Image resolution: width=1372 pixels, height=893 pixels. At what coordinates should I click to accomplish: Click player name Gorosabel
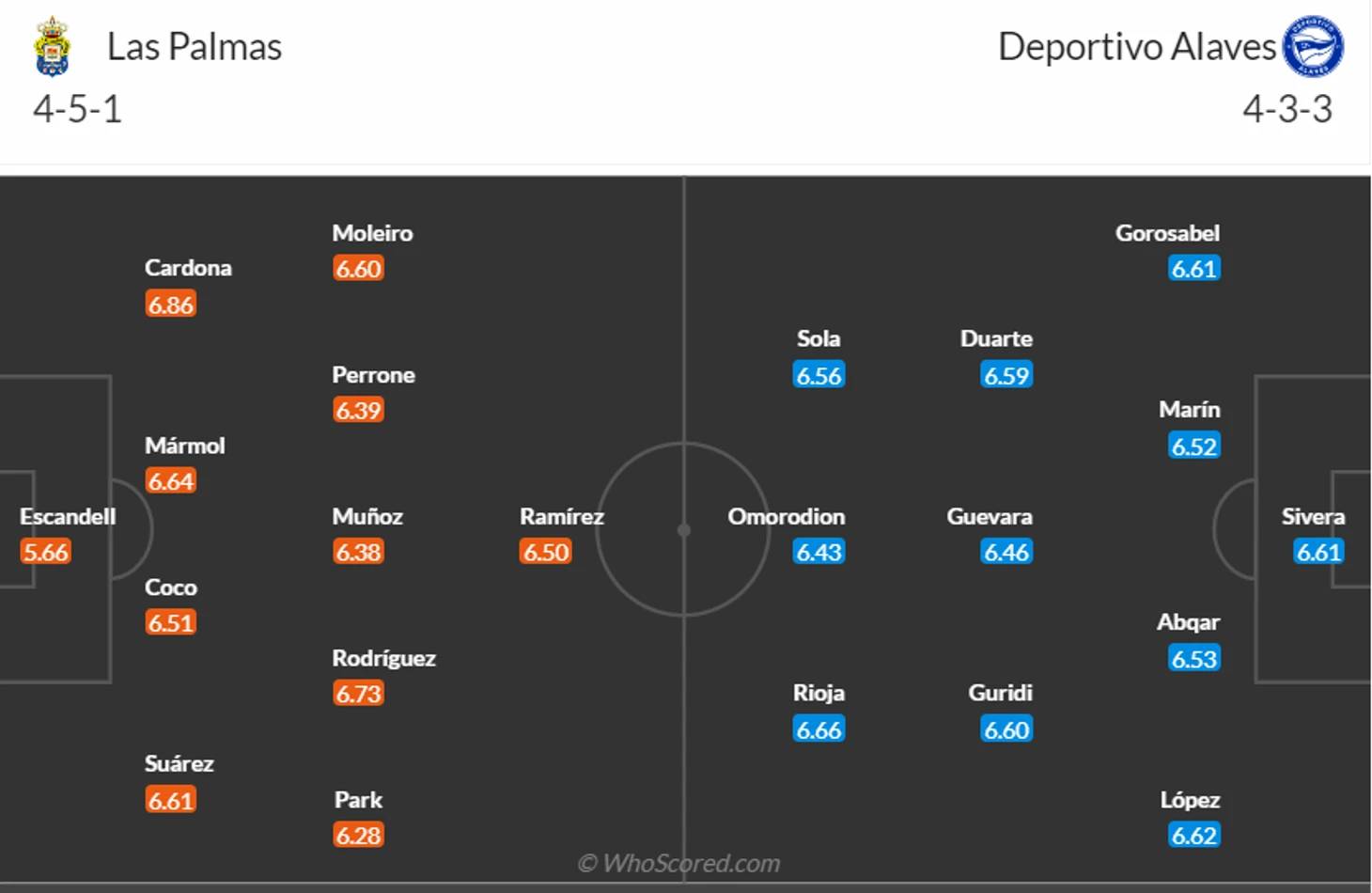pos(1167,233)
